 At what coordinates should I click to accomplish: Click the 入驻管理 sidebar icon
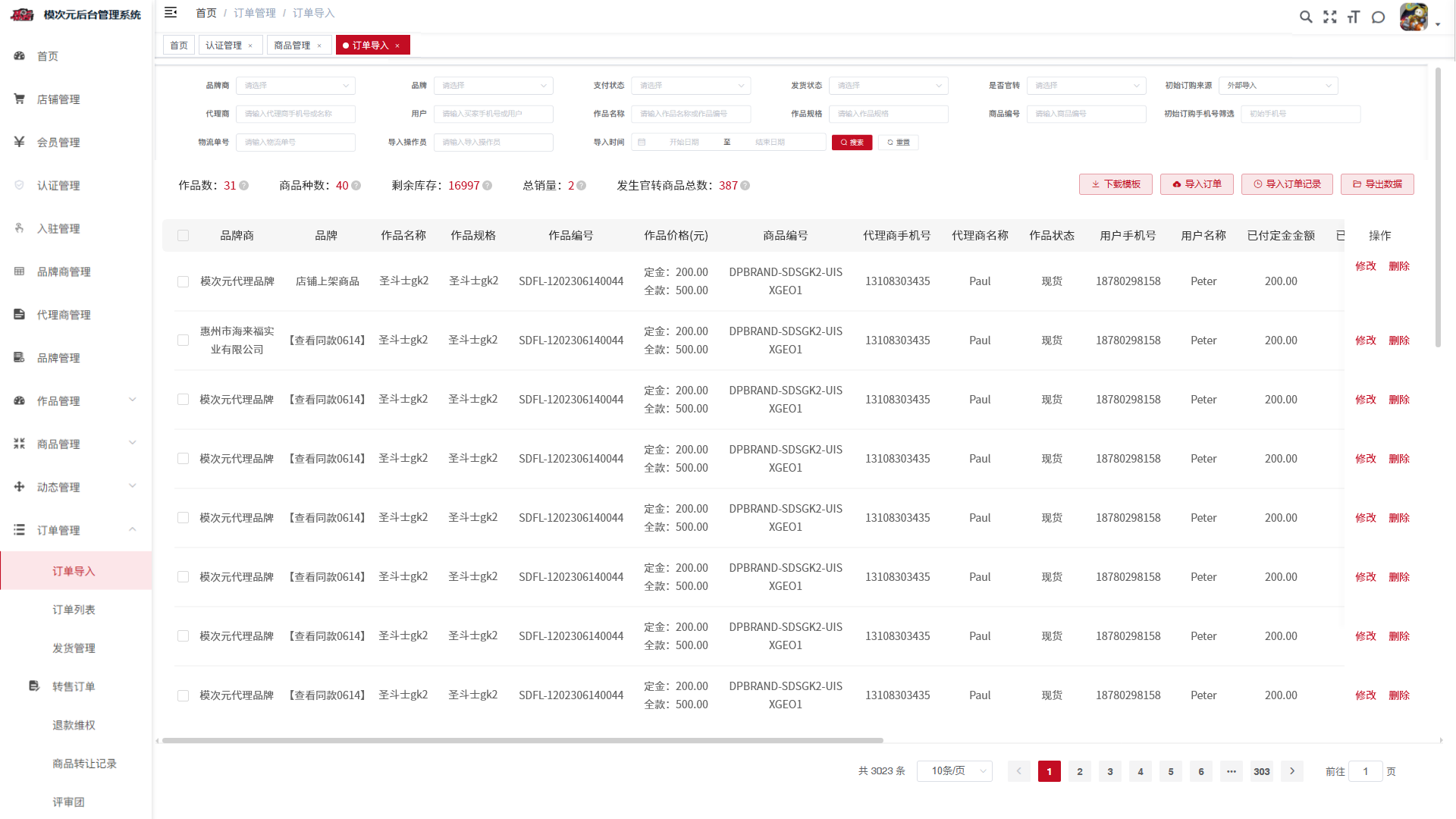click(x=20, y=228)
